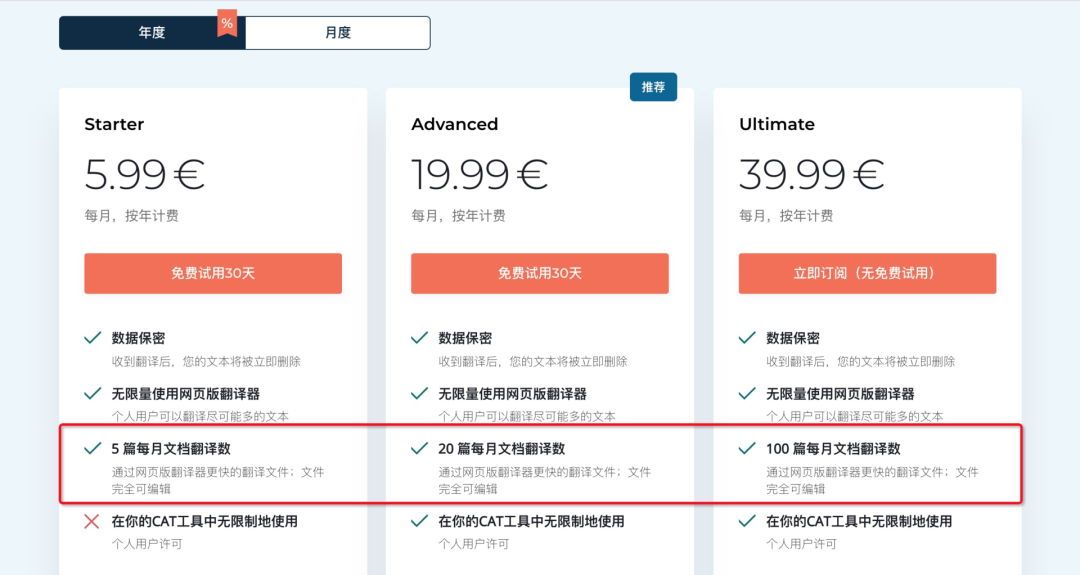Click checkmark next to Ultimate 无限量使用网页版翻译器
Screen dimensions: 1080x575
point(747,394)
